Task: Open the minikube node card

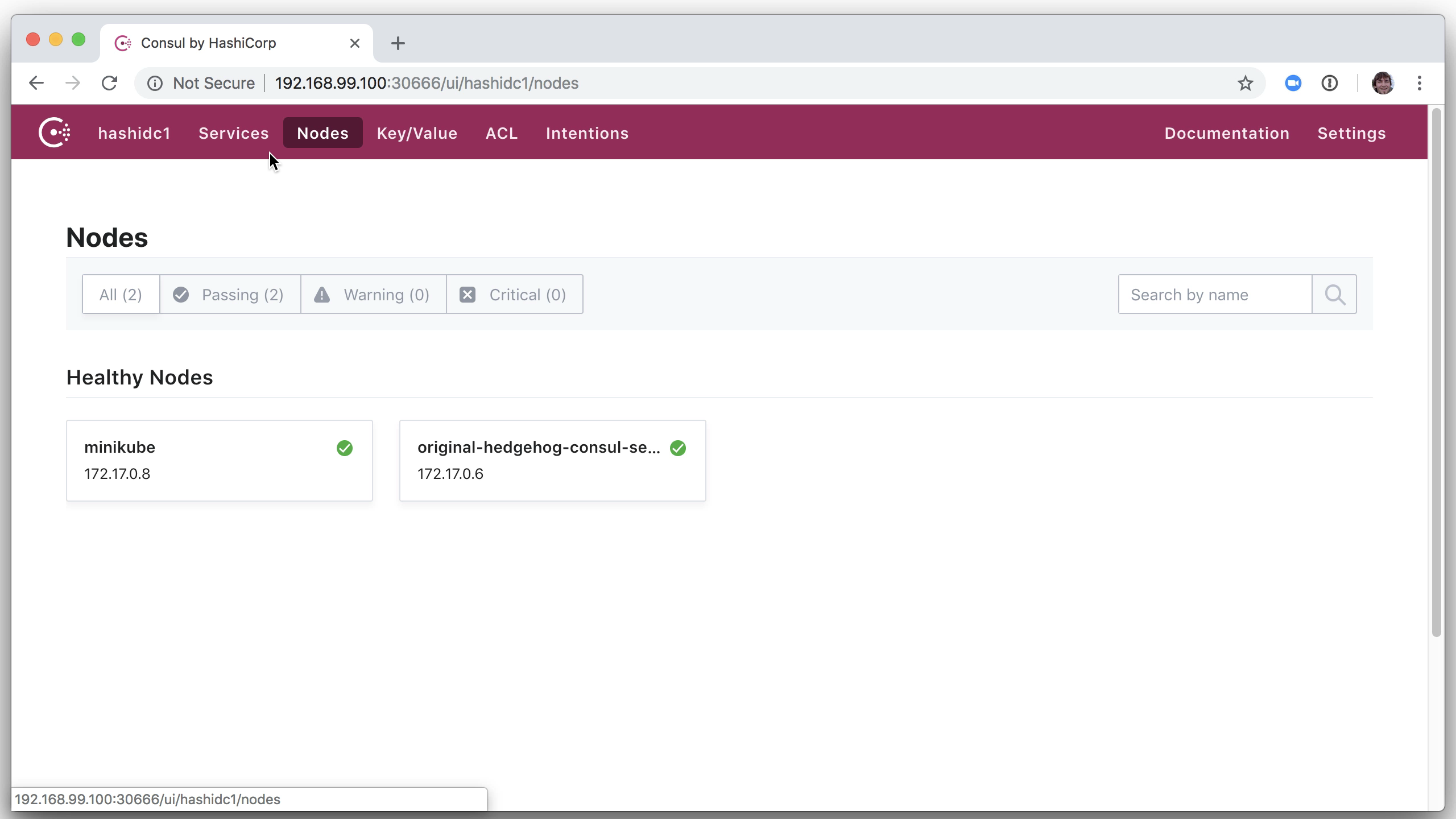Action: (219, 460)
